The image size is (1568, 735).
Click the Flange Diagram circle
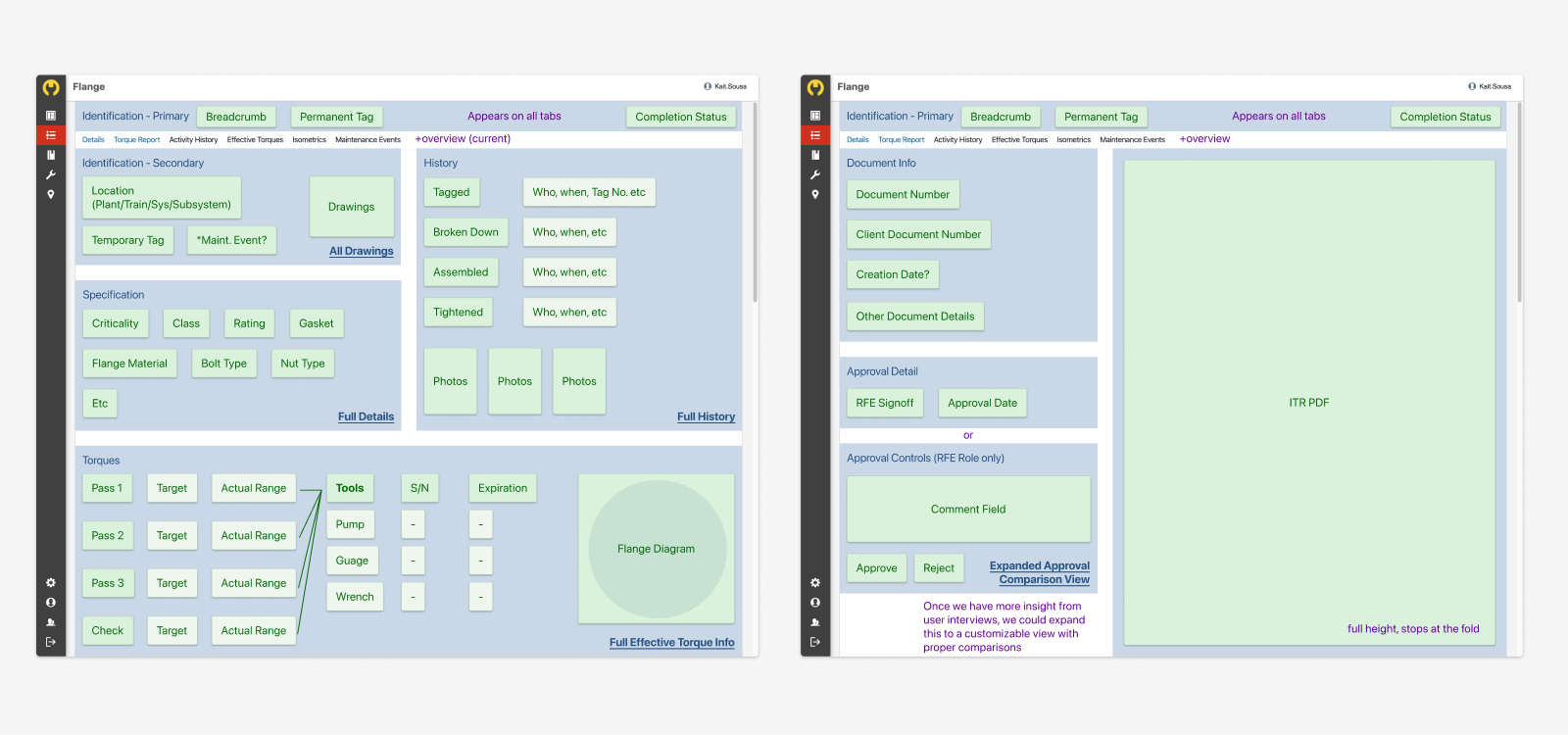tap(657, 549)
